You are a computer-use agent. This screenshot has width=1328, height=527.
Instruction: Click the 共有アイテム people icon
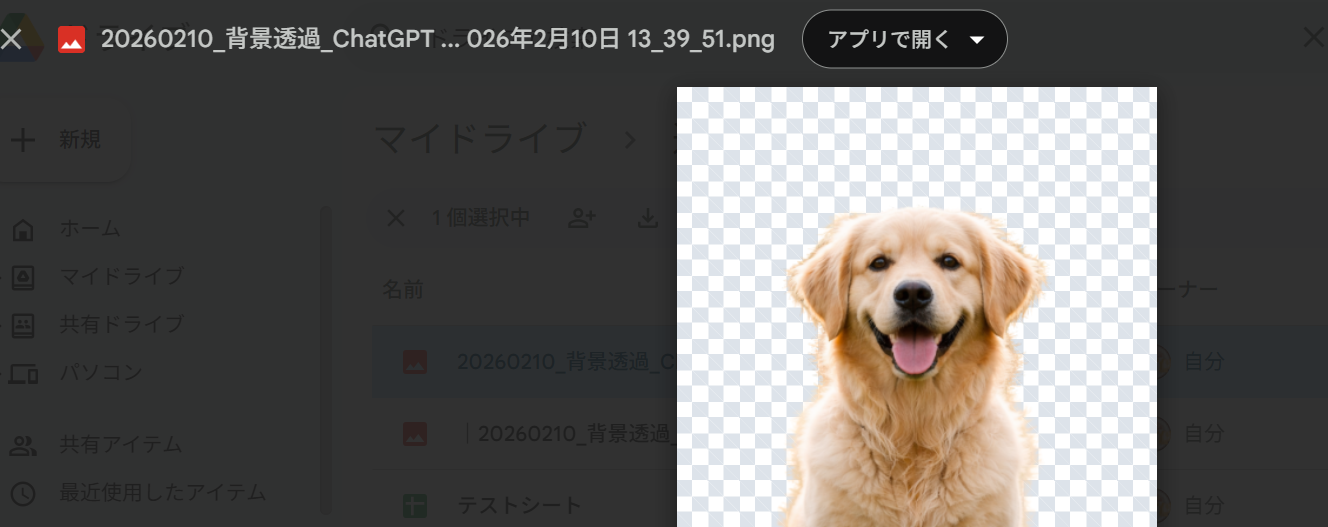click(x=23, y=445)
